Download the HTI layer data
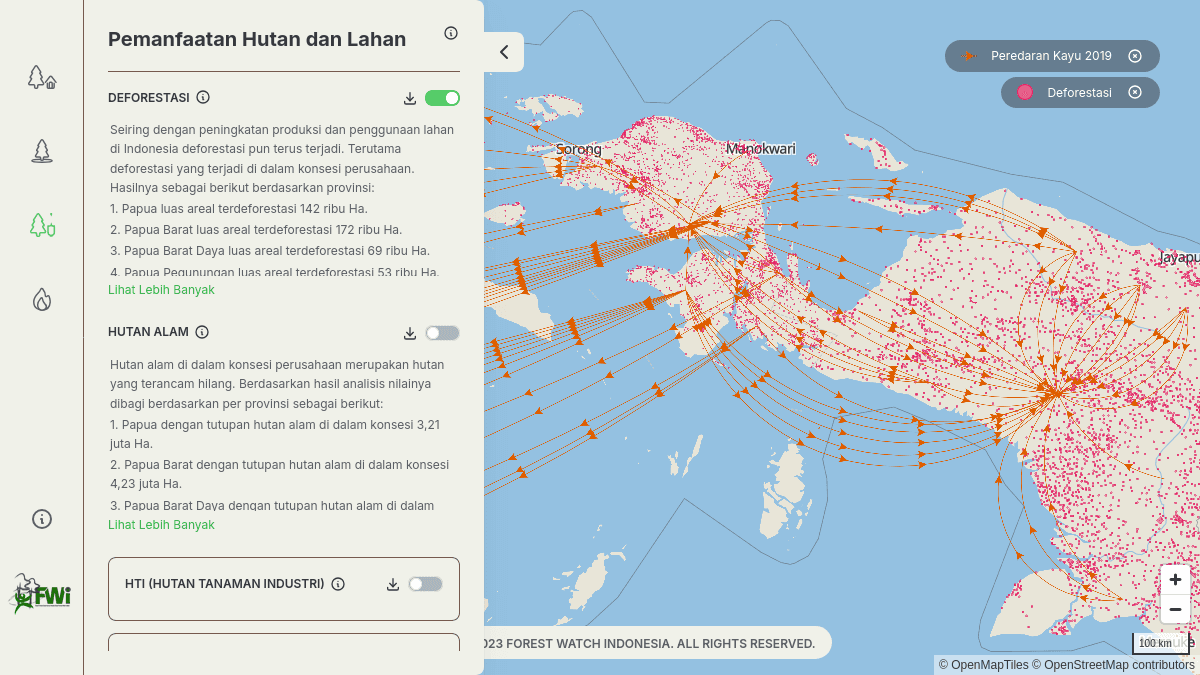Viewport: 1200px width, 675px height. pos(393,584)
